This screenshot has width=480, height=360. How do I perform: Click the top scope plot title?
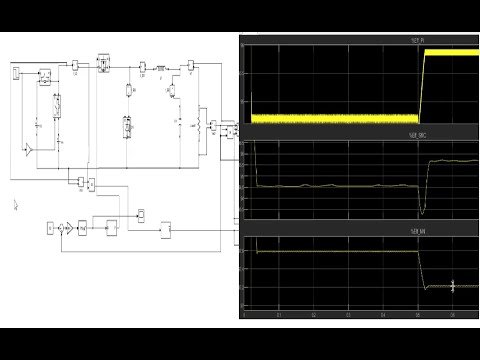click(417, 41)
